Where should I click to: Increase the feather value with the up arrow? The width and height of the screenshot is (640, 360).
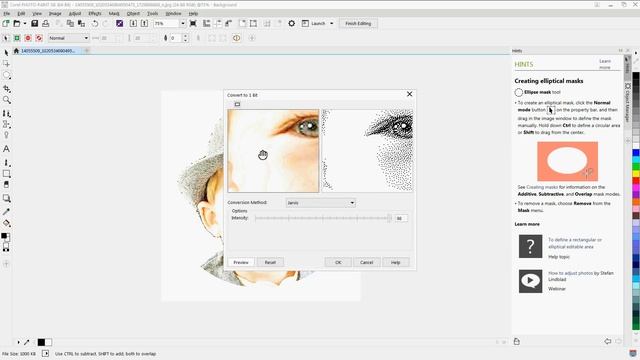tap(186, 36)
